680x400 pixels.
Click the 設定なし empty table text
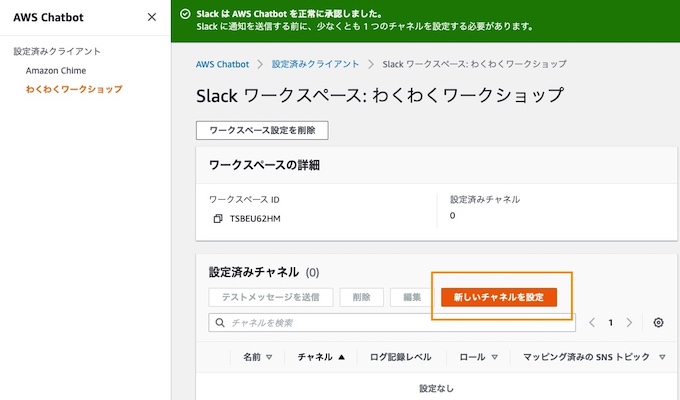tap(436, 388)
